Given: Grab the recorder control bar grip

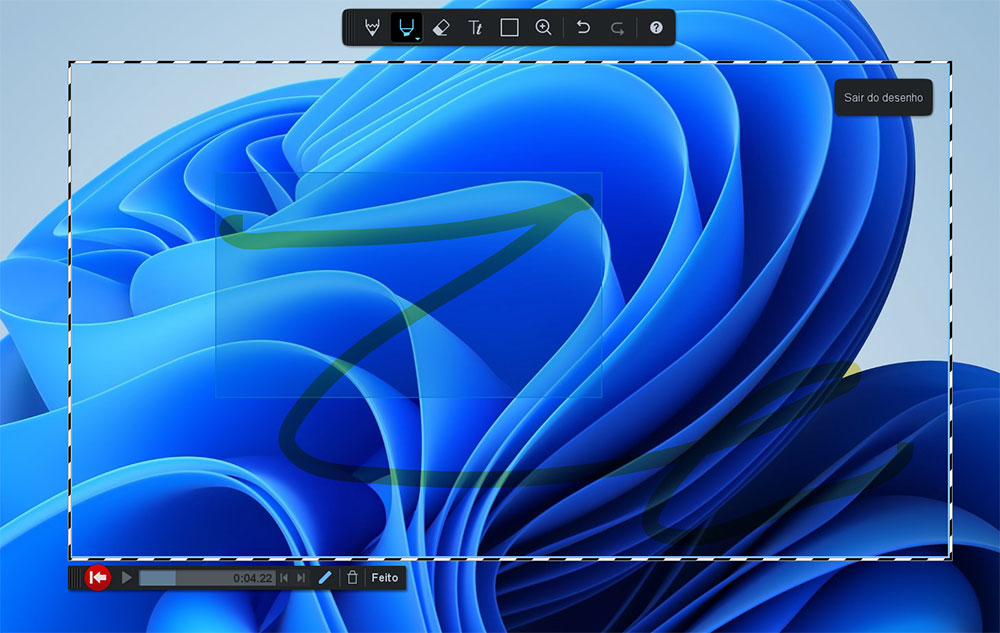Looking at the screenshot, I should (76, 578).
